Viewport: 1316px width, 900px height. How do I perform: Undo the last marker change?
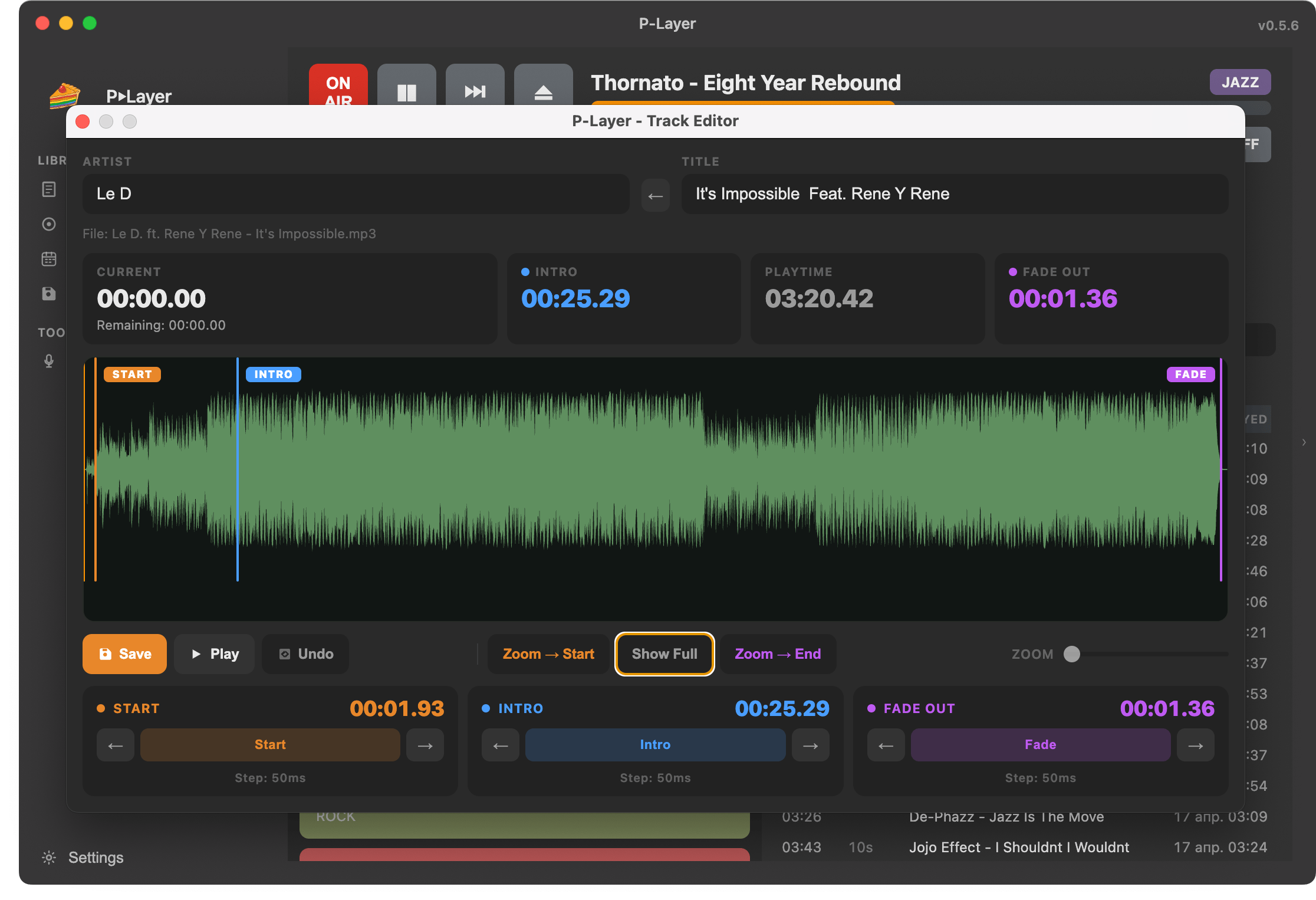click(x=305, y=654)
